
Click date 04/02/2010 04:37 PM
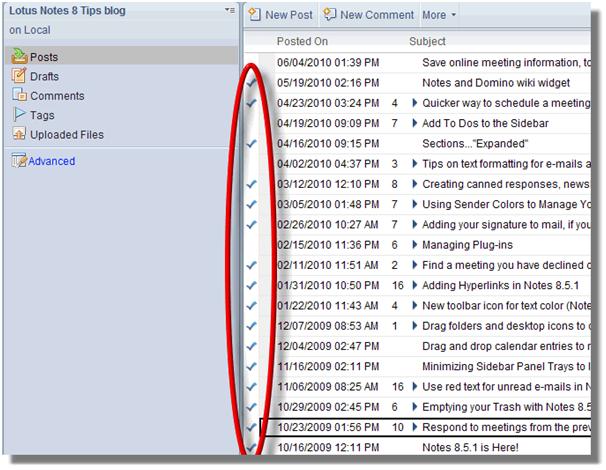328,164
